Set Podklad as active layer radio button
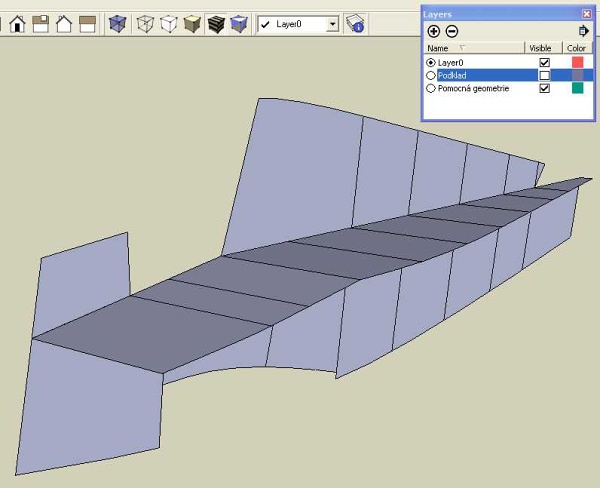 [x=431, y=75]
